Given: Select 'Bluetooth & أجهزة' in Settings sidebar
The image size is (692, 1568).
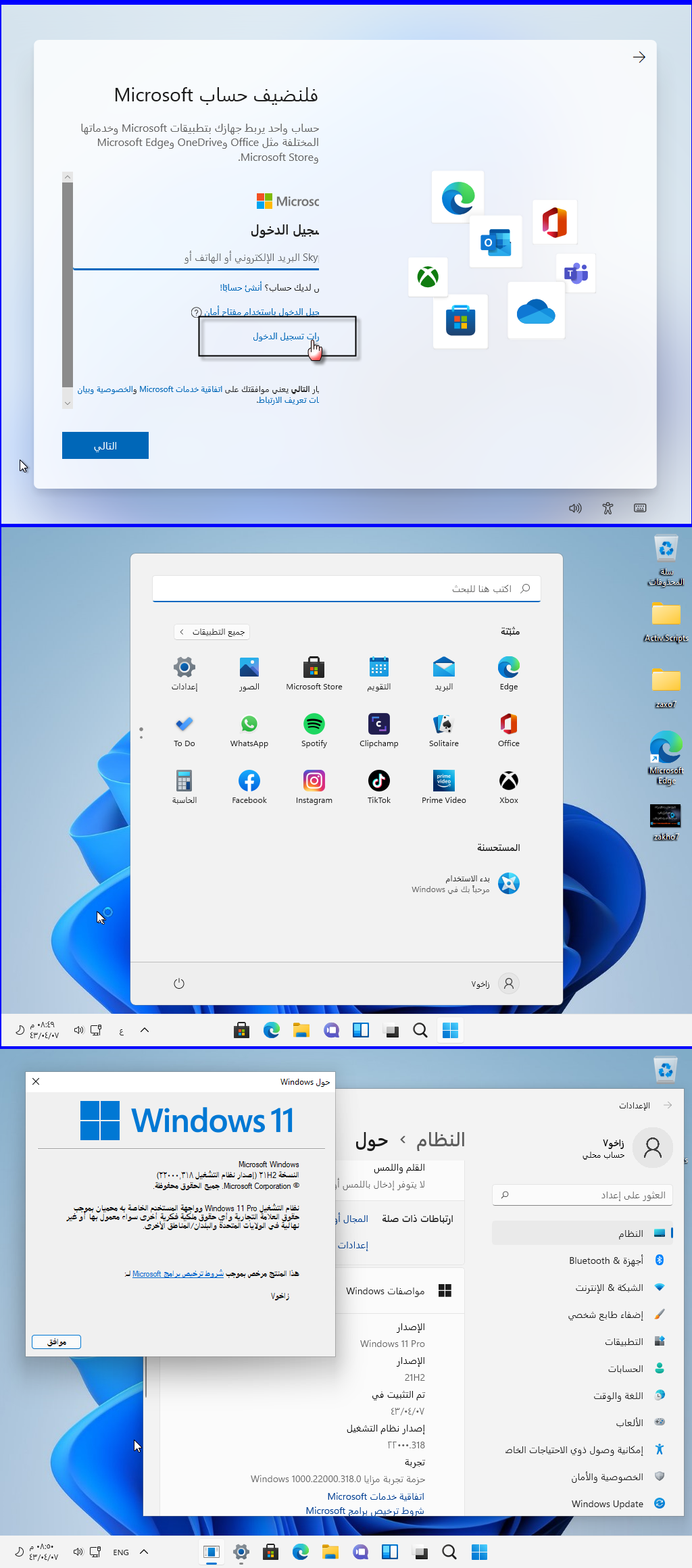Looking at the screenshot, I should coord(583,1260).
